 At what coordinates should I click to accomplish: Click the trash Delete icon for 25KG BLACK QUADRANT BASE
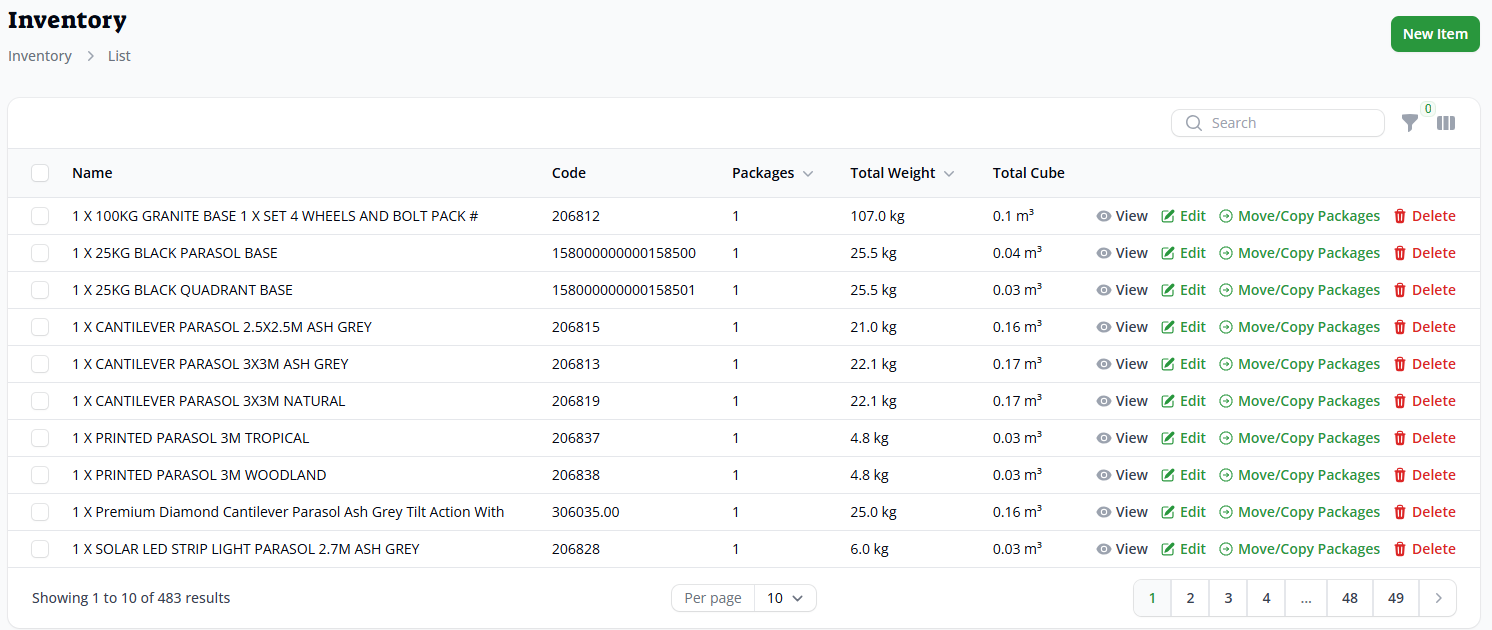tap(1400, 290)
